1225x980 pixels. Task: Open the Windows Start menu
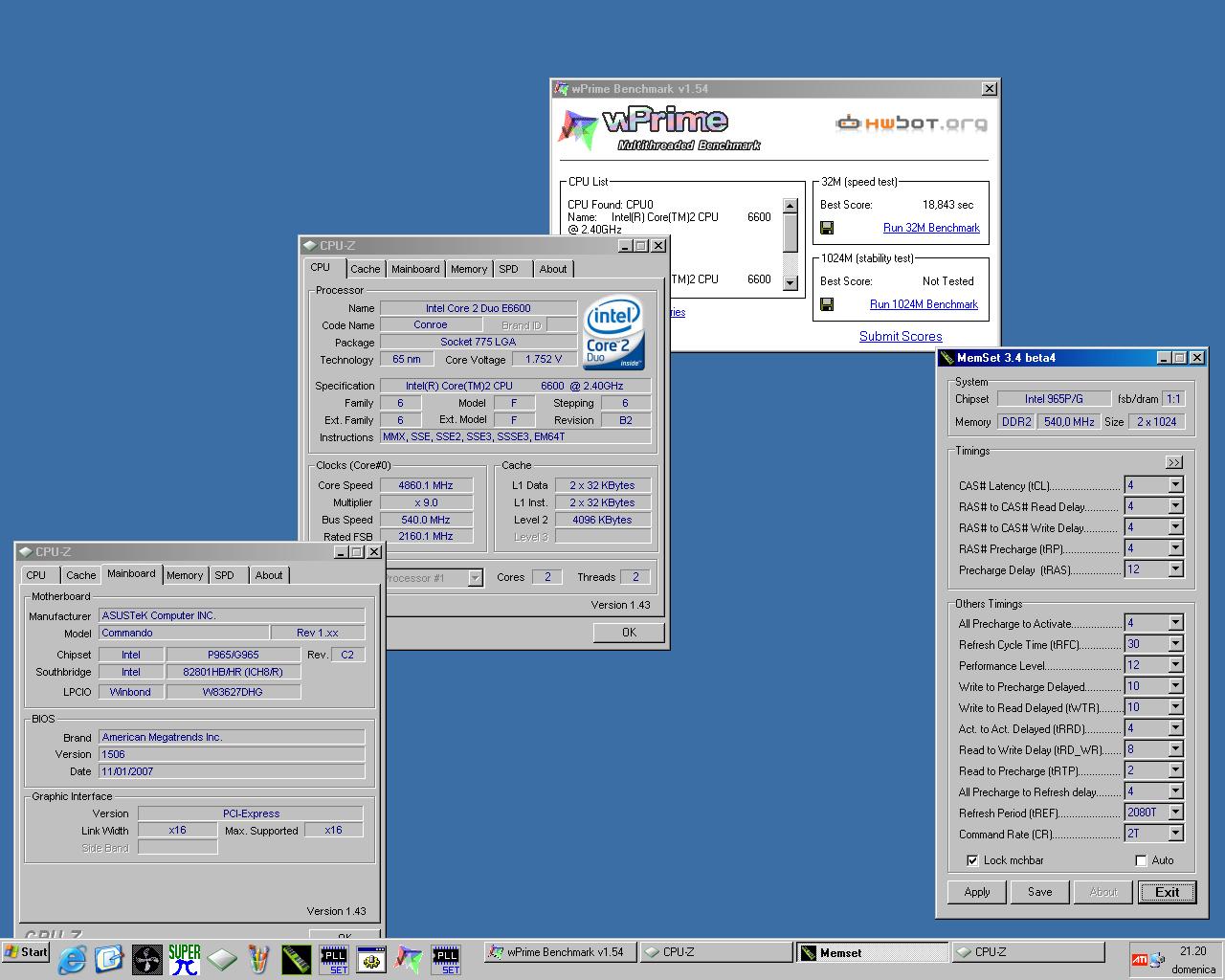27,952
